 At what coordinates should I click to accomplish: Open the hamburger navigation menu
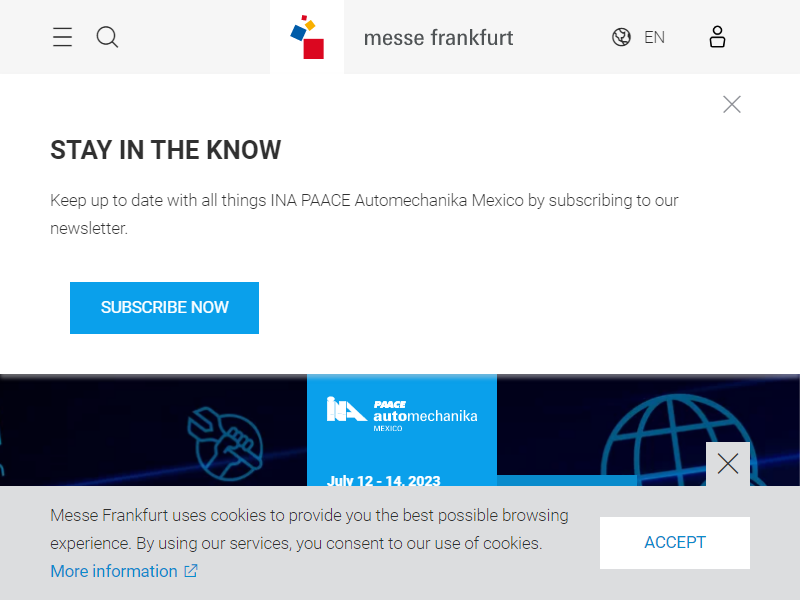(62, 37)
